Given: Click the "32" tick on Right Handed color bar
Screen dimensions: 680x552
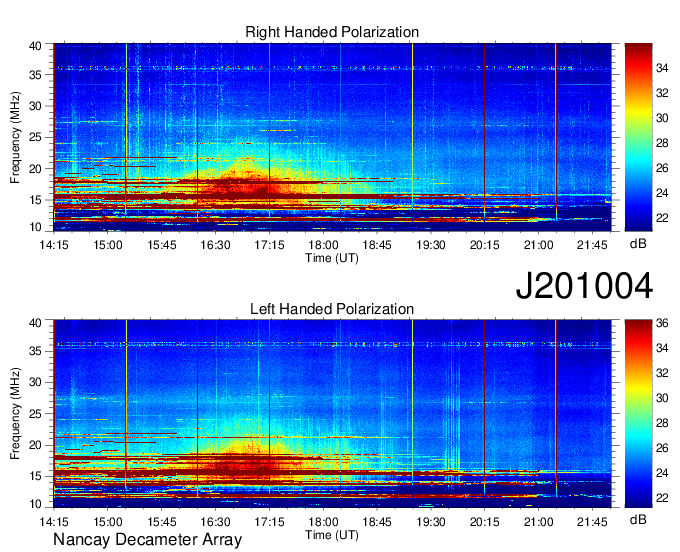Looking at the screenshot, I should tap(662, 93).
